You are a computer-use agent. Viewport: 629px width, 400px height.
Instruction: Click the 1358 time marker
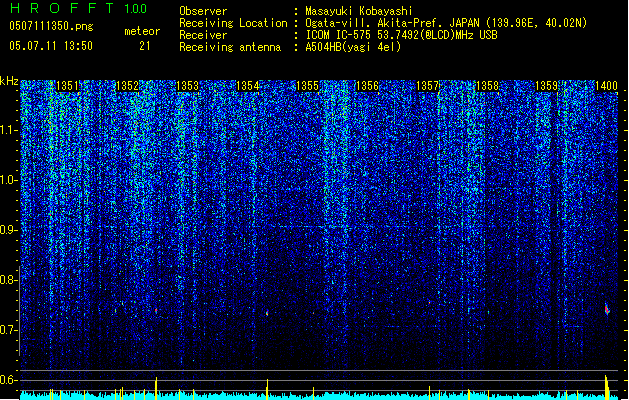[x=487, y=86]
